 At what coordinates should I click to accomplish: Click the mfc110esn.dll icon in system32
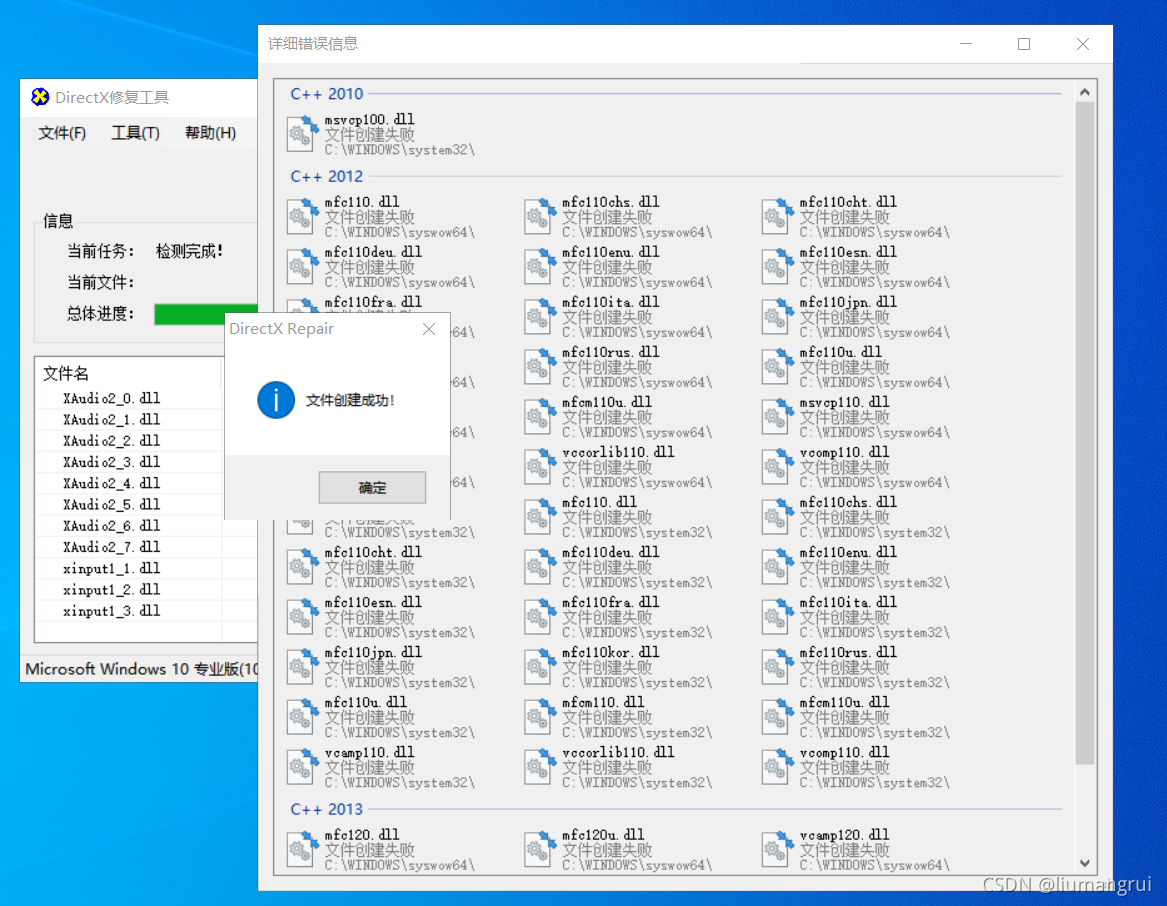click(303, 616)
